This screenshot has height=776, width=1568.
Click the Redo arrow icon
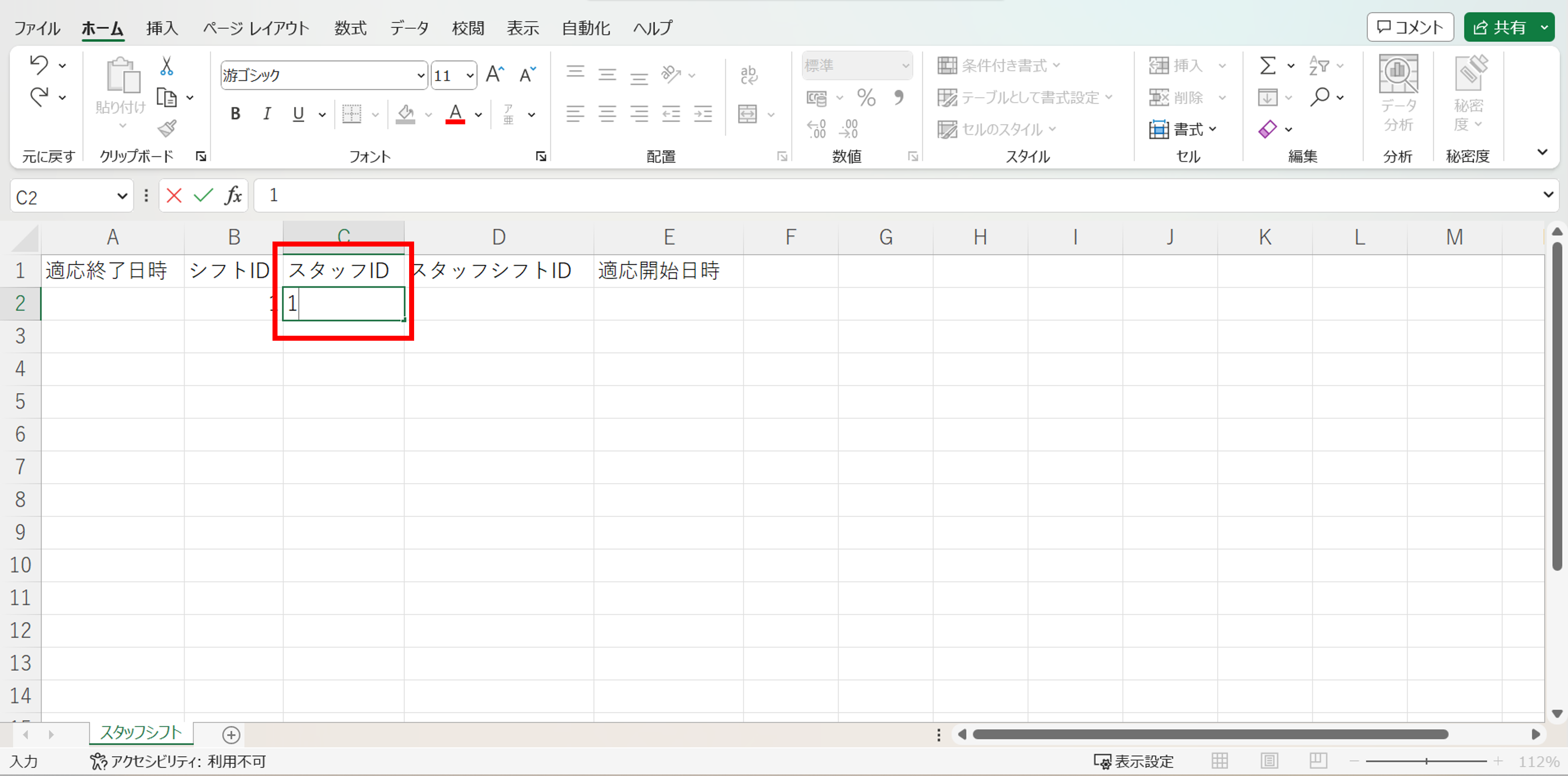point(39,97)
